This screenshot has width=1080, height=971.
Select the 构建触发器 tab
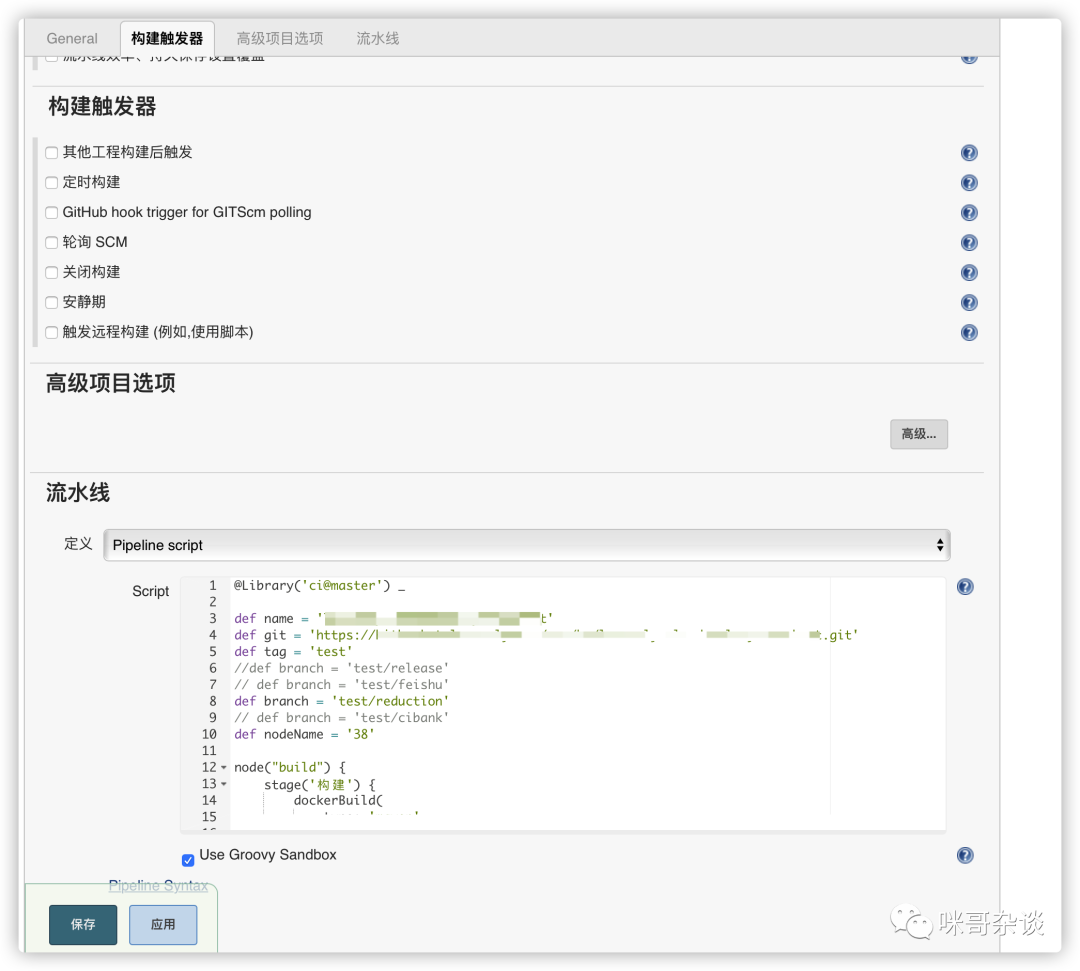[167, 39]
